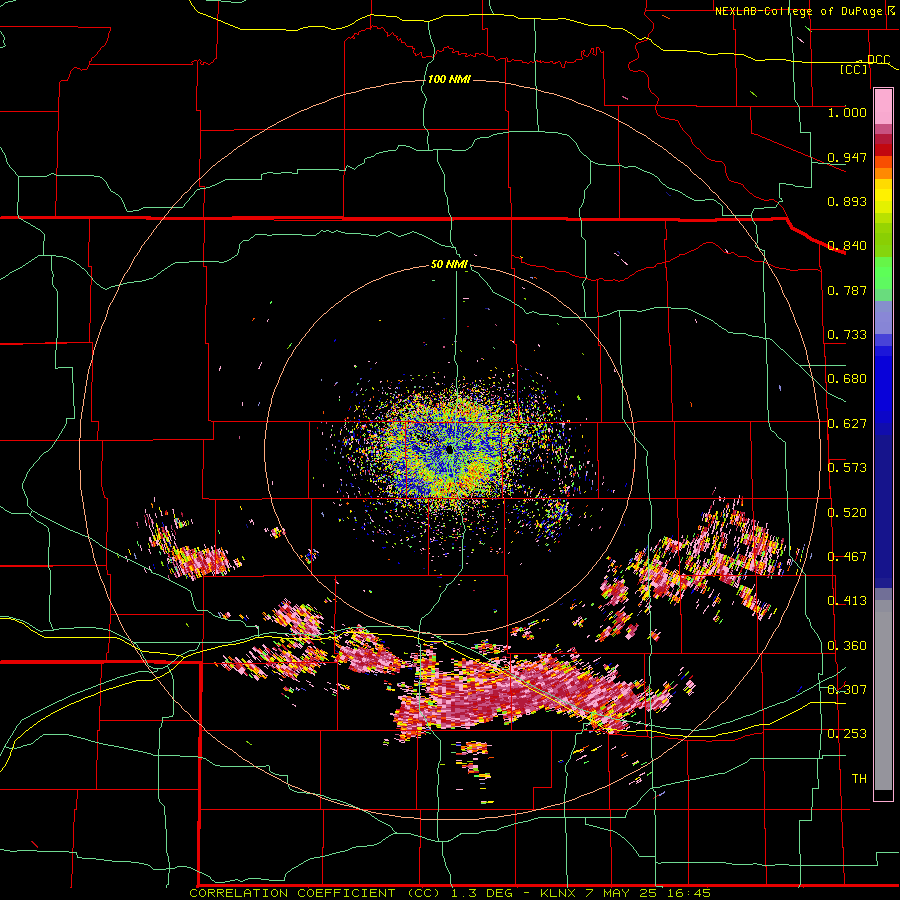Click the DCC label near the top right
This screenshot has width=900, height=900.
click(878, 59)
